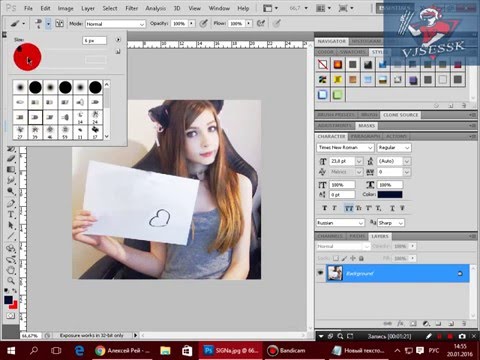Switch to the Navigator tab
The height and width of the screenshot is (360, 480).
click(331, 41)
